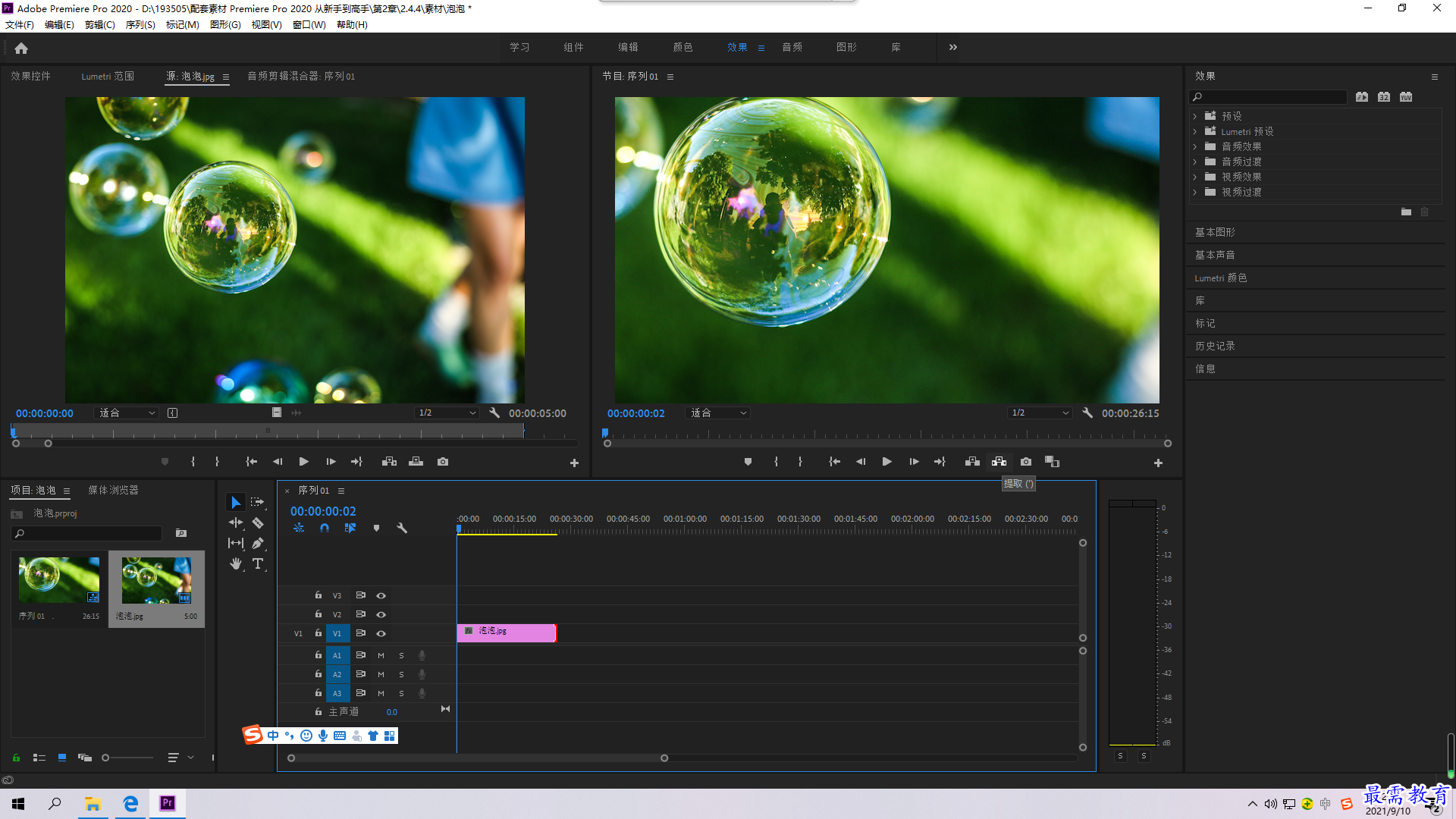This screenshot has width=1456, height=819.
Task: Step forward one frame in Program monitor
Action: [x=914, y=462]
